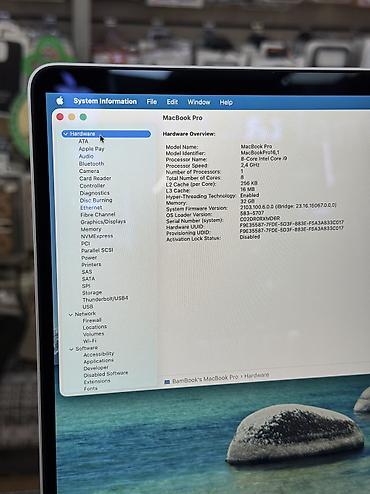Image resolution: width=370 pixels, height=494 pixels.
Task: Open the Window menu
Action: [199, 102]
